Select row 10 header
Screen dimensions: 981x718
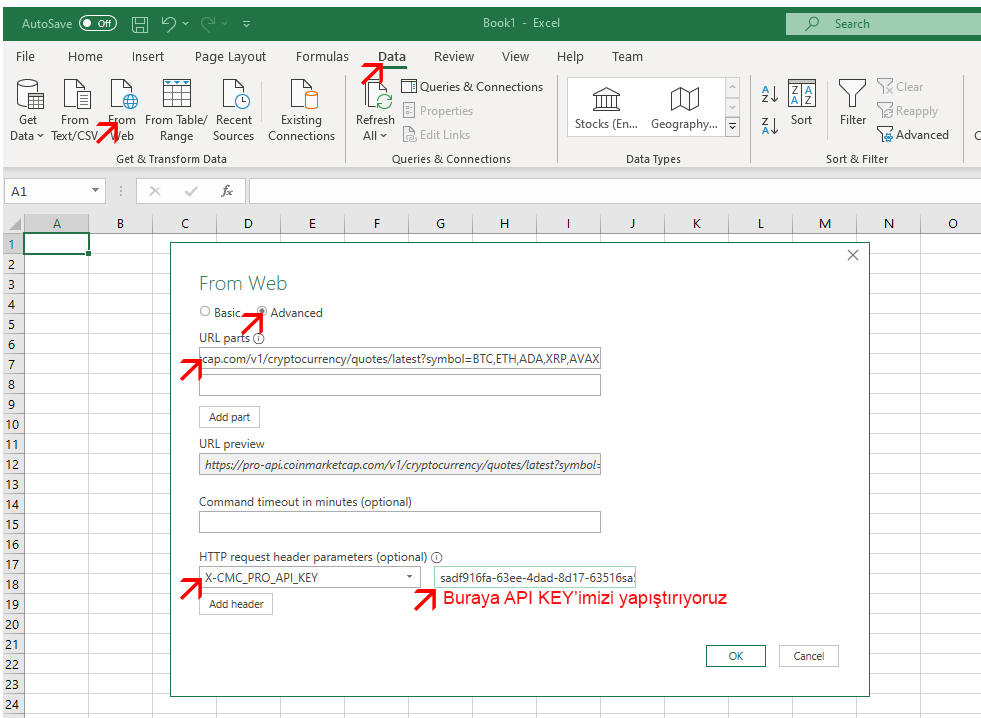pyautogui.click(x=12, y=425)
